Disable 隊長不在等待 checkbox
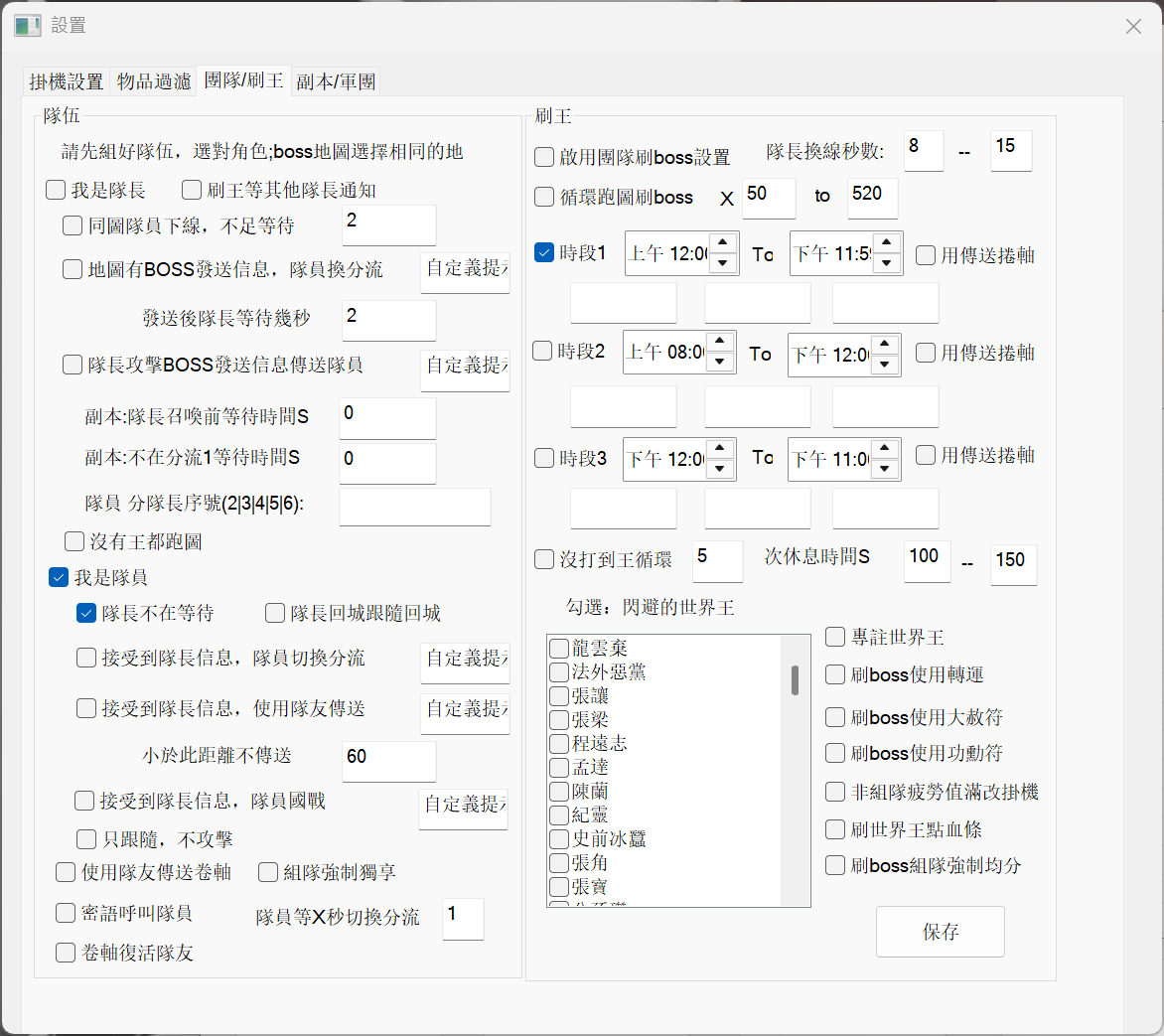Viewport: 1164px width, 1036px height. pyautogui.click(x=86, y=613)
